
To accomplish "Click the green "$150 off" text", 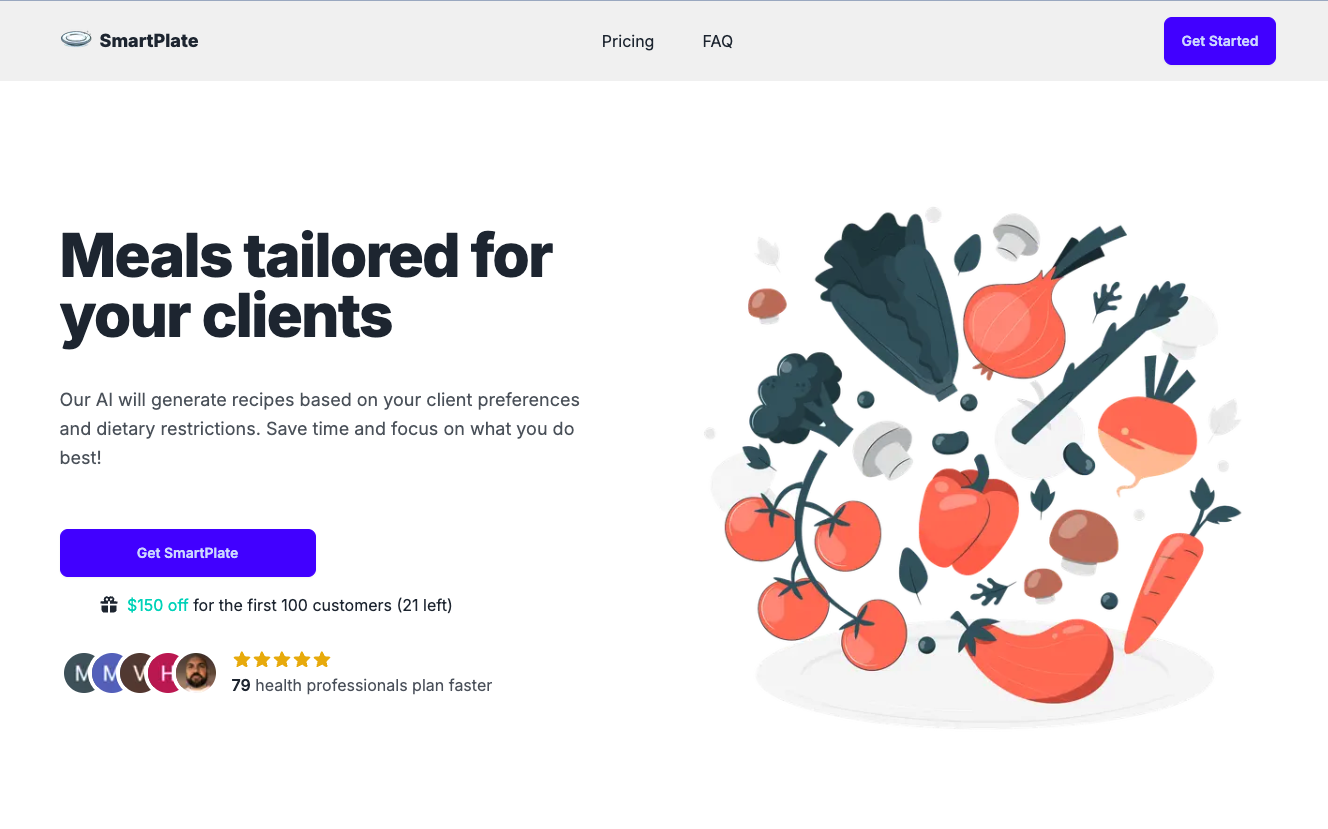I will 158,605.
